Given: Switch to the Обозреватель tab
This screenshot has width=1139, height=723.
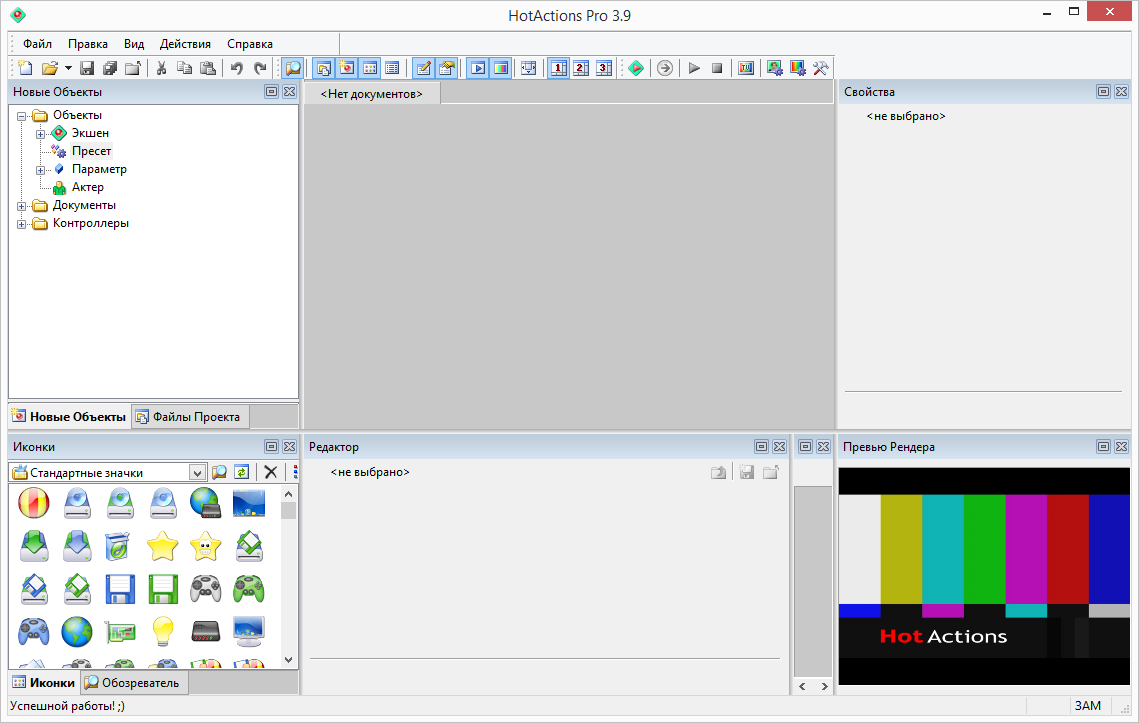Looking at the screenshot, I should click(x=134, y=683).
